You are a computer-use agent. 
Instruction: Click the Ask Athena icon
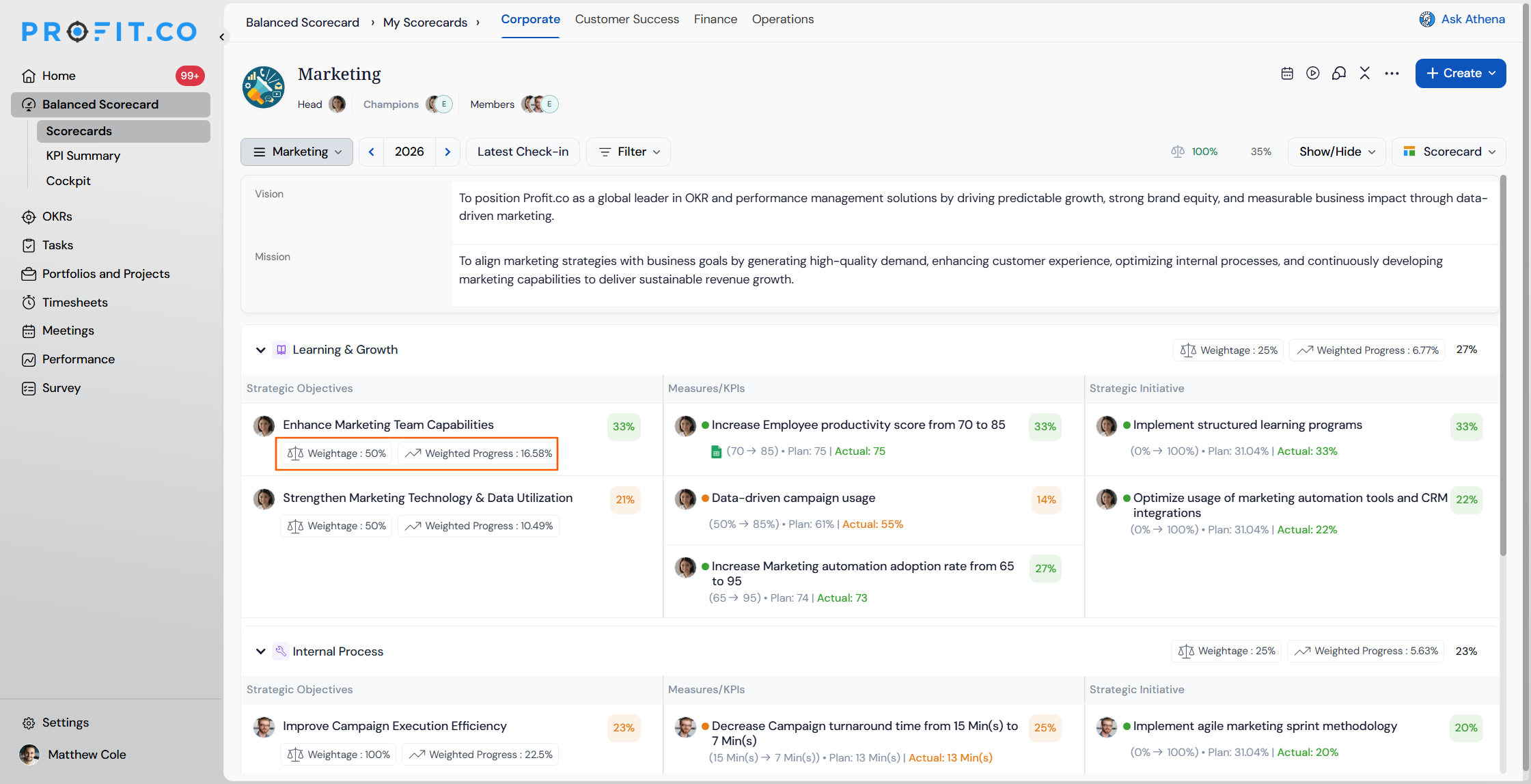(1426, 19)
